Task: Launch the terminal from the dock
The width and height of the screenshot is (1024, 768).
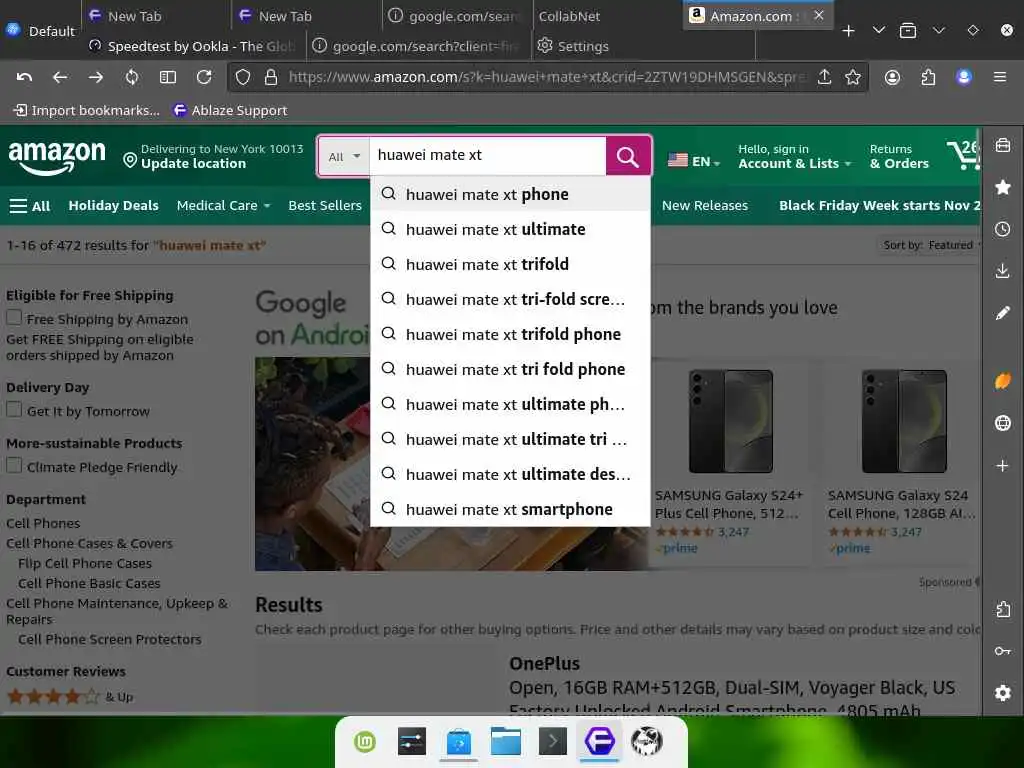Action: pos(552,741)
